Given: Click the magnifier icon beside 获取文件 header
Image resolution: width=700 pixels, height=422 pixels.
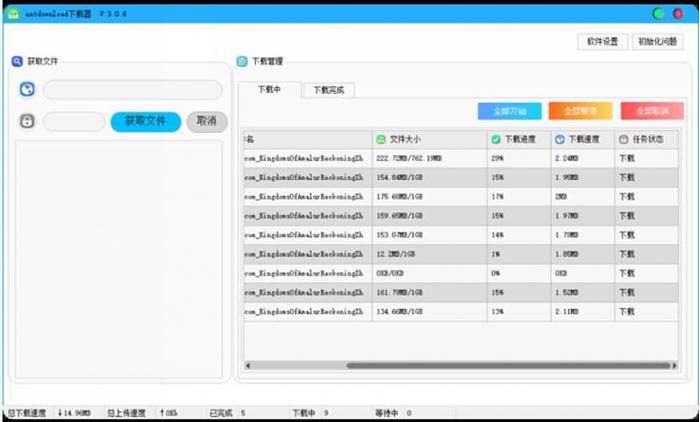Looking at the screenshot, I should (17, 61).
